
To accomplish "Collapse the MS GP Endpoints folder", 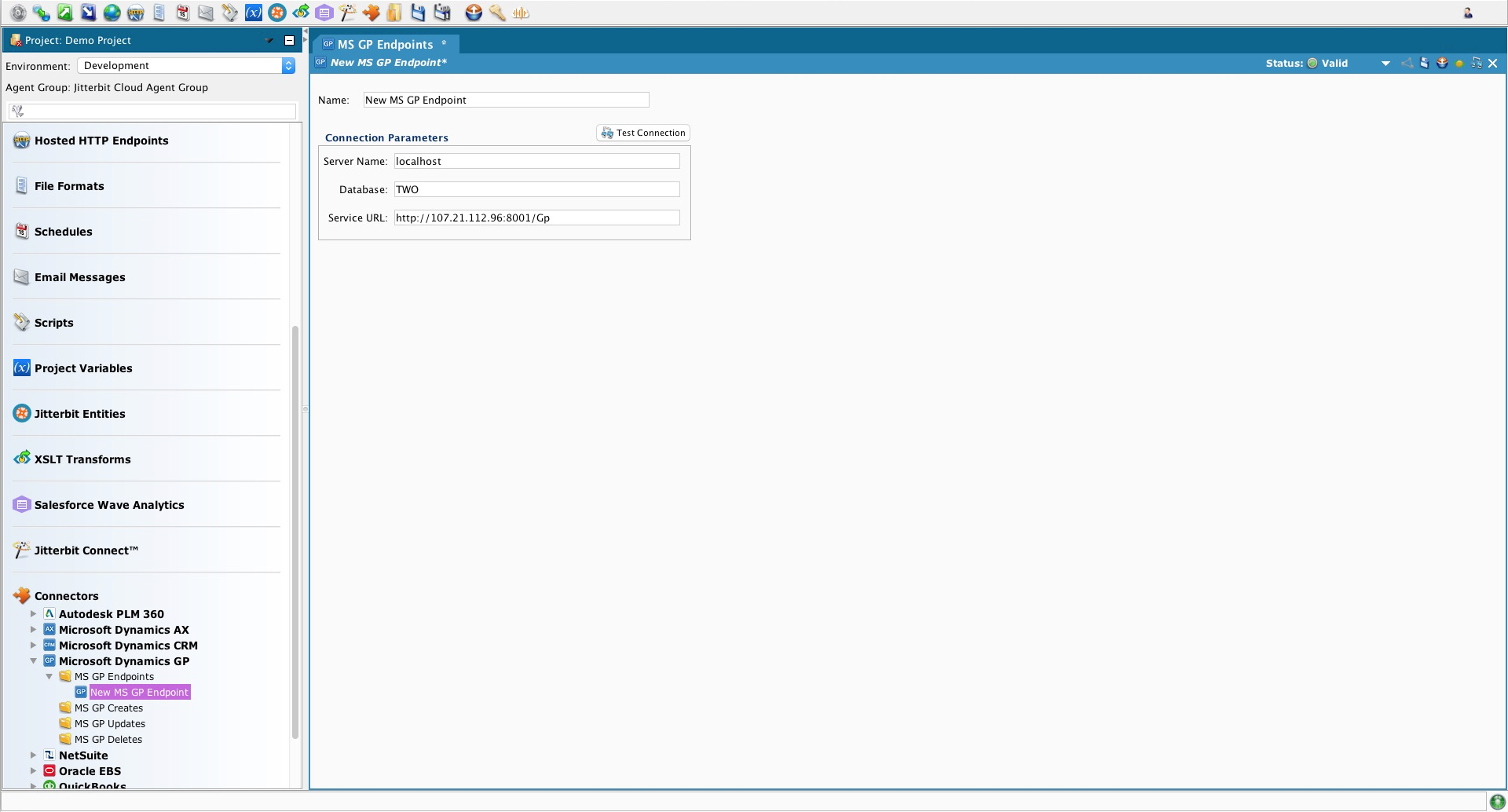I will click(x=49, y=677).
